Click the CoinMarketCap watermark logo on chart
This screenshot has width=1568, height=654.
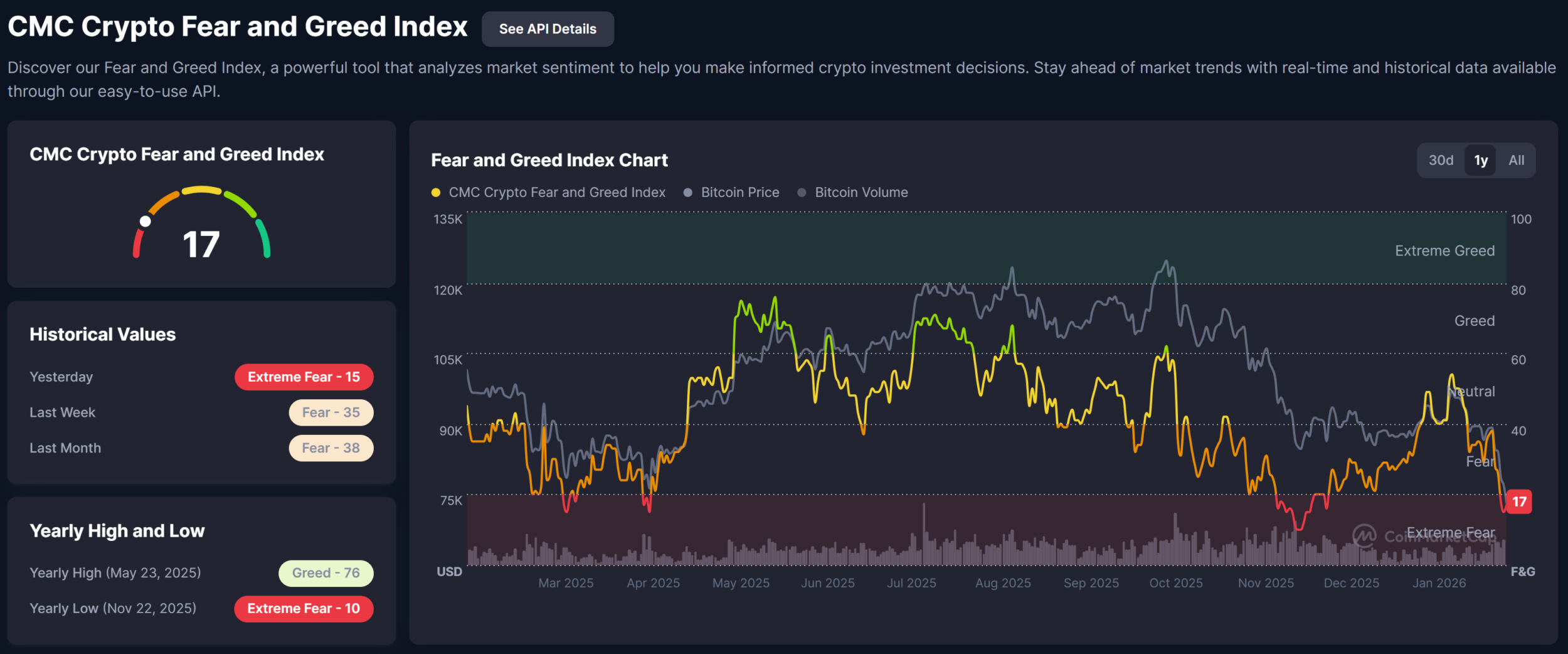1364,536
